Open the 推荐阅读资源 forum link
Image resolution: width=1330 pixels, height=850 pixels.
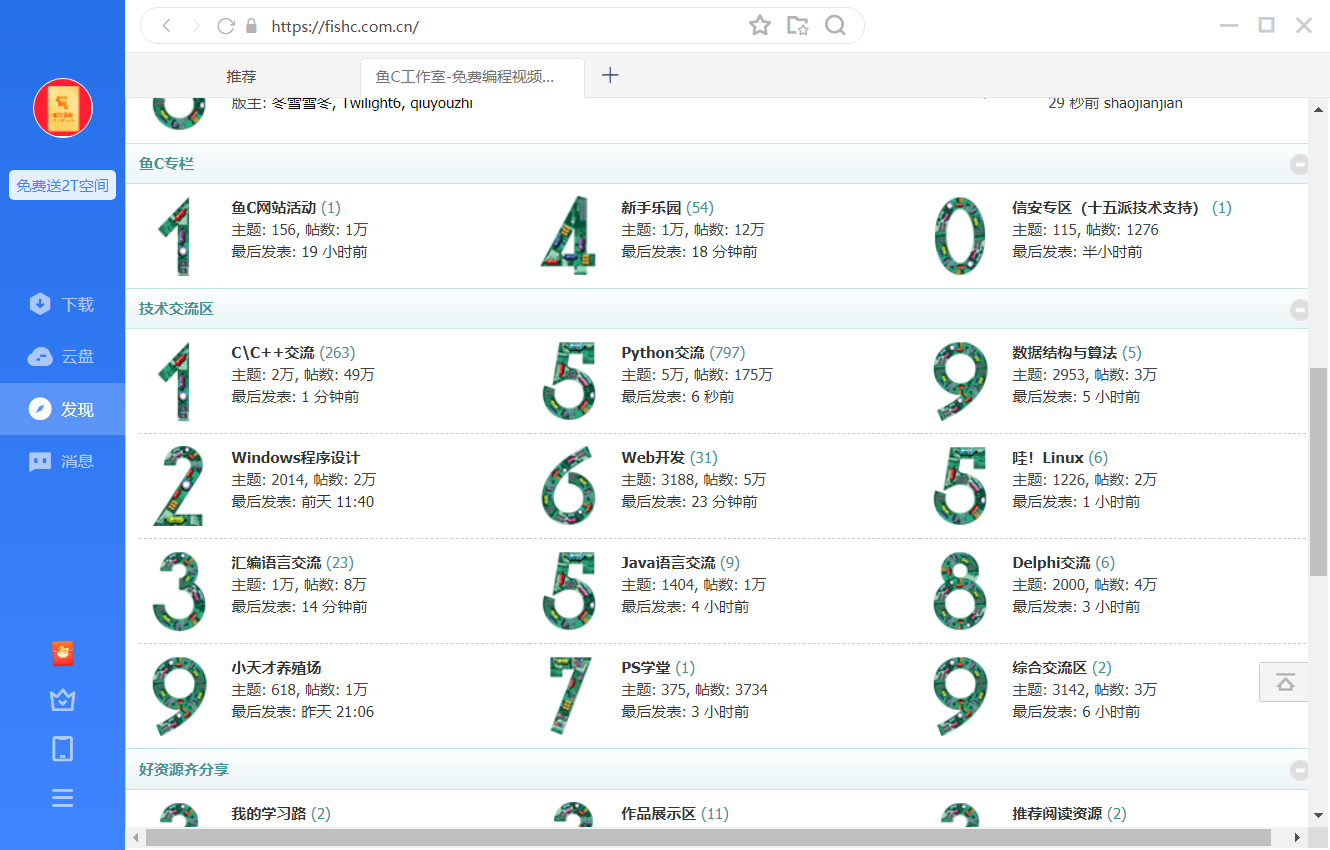coord(1057,814)
